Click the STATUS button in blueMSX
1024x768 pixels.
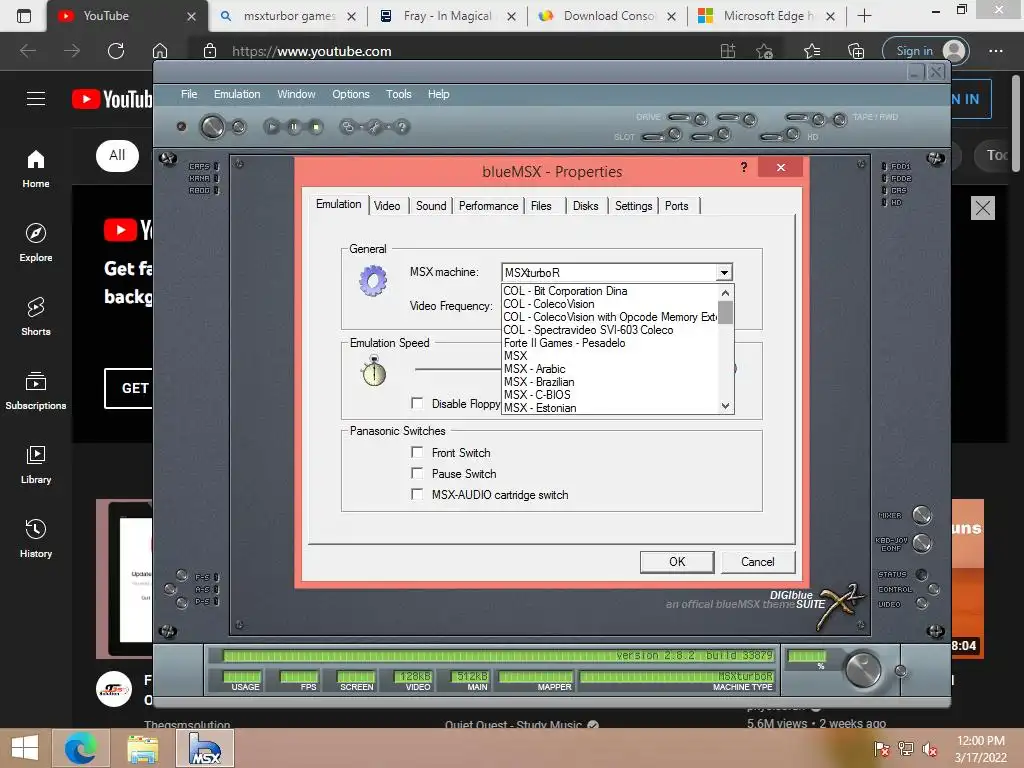(921, 575)
